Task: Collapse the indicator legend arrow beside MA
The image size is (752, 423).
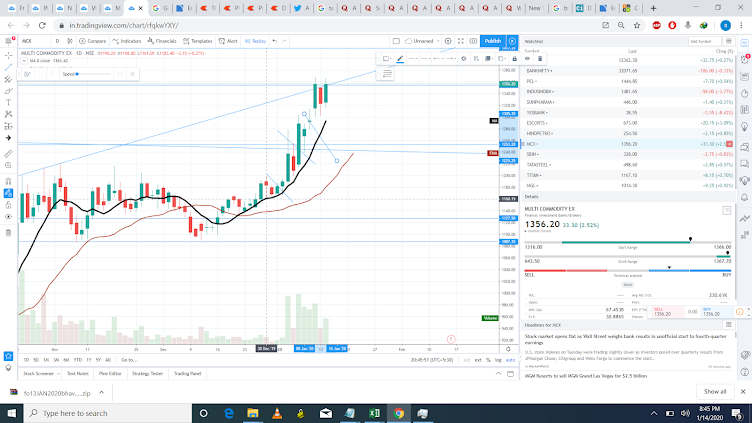Action: click(24, 61)
